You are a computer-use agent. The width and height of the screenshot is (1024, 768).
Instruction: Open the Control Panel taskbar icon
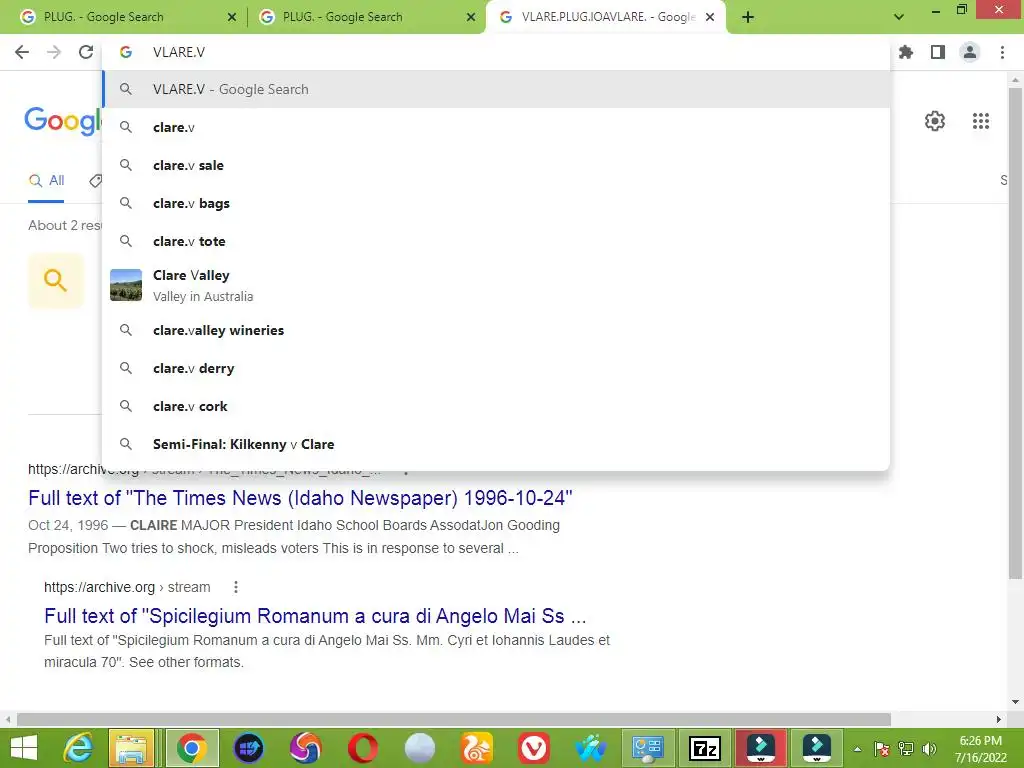click(648, 748)
